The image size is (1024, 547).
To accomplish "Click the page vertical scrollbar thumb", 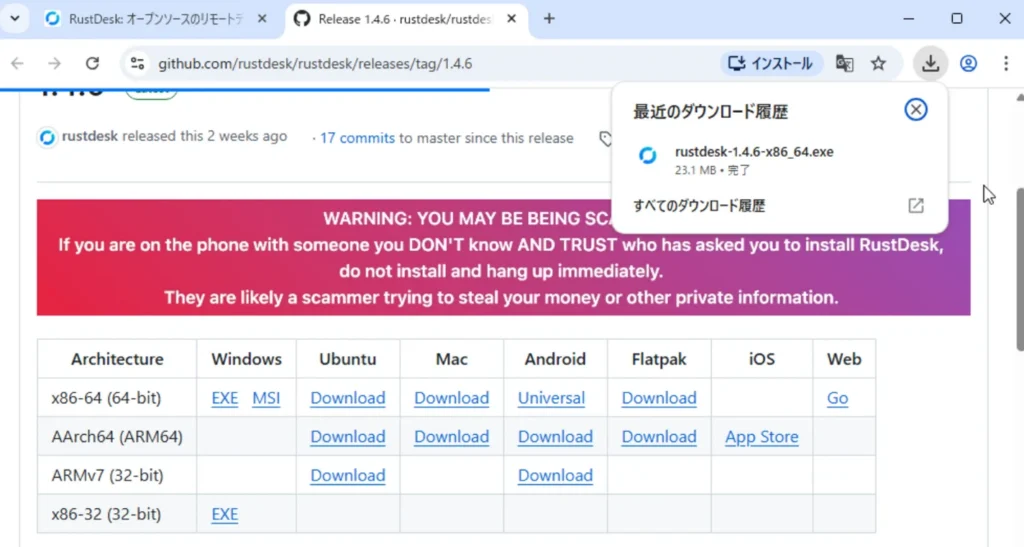I will [1018, 270].
